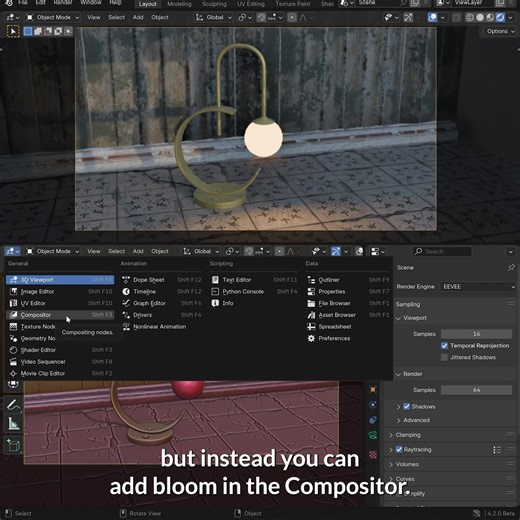Switch top viewport to Rendered shading
Image resolution: width=520 pixels, height=520 pixels.
click(500, 17)
